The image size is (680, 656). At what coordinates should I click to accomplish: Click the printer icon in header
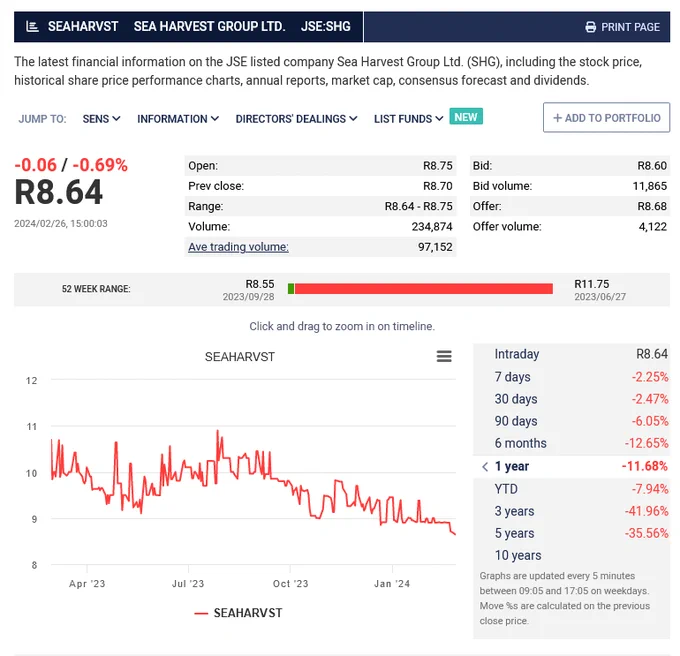[x=590, y=27]
